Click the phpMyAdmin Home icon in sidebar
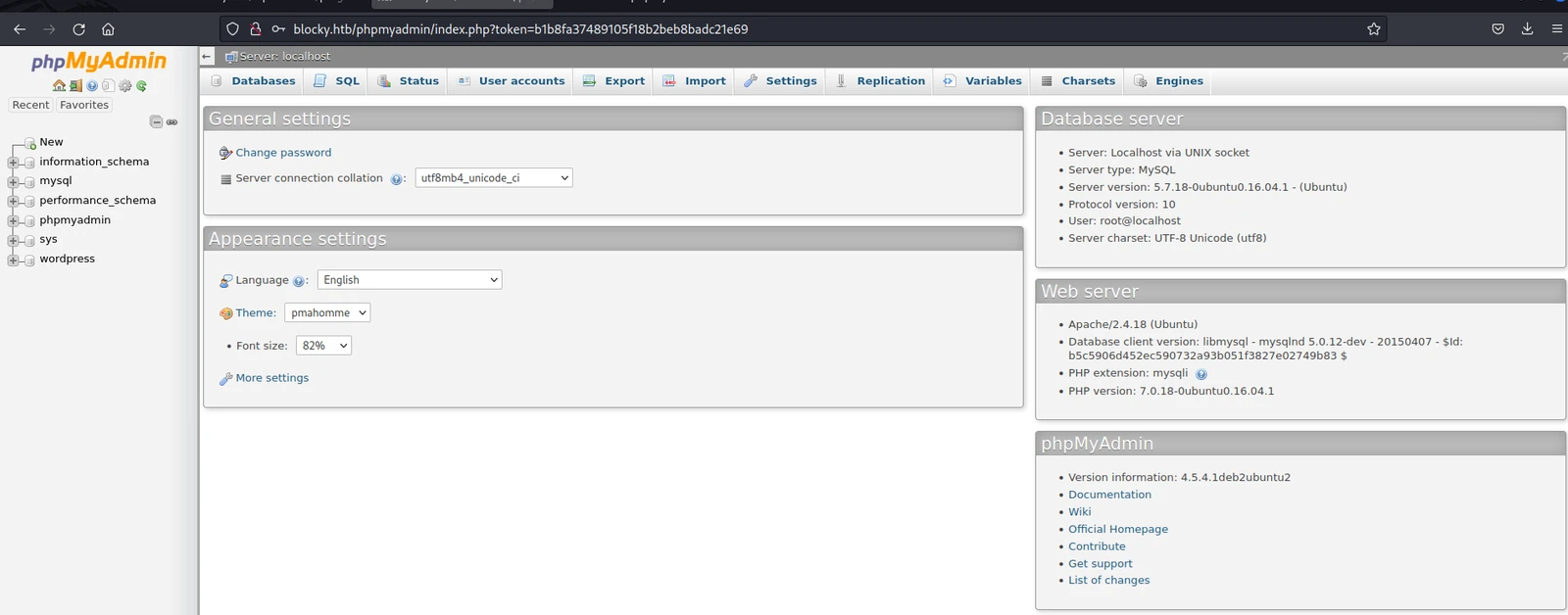This screenshot has height=615, width=1568. [x=59, y=86]
